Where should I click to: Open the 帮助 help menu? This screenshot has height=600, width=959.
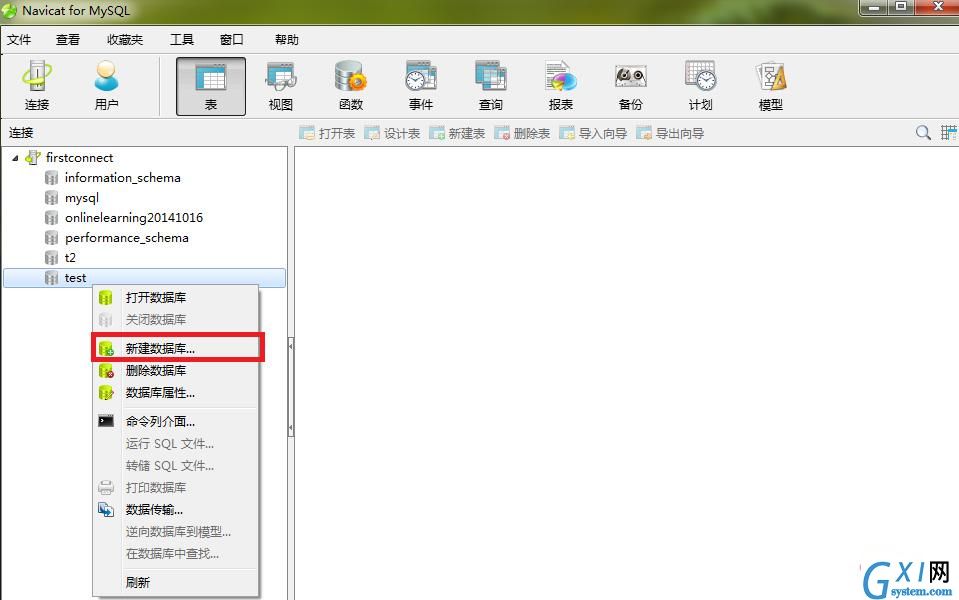(x=287, y=40)
